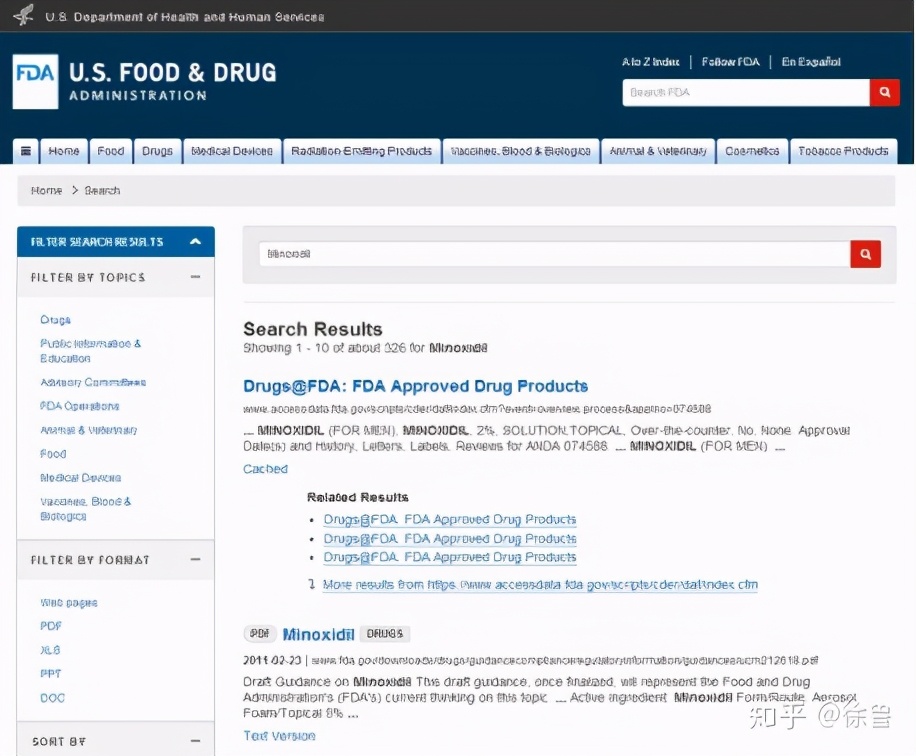916x756 pixels.
Task: Click the U.S. Food & Drug Administration title
Action: [x=173, y=82]
